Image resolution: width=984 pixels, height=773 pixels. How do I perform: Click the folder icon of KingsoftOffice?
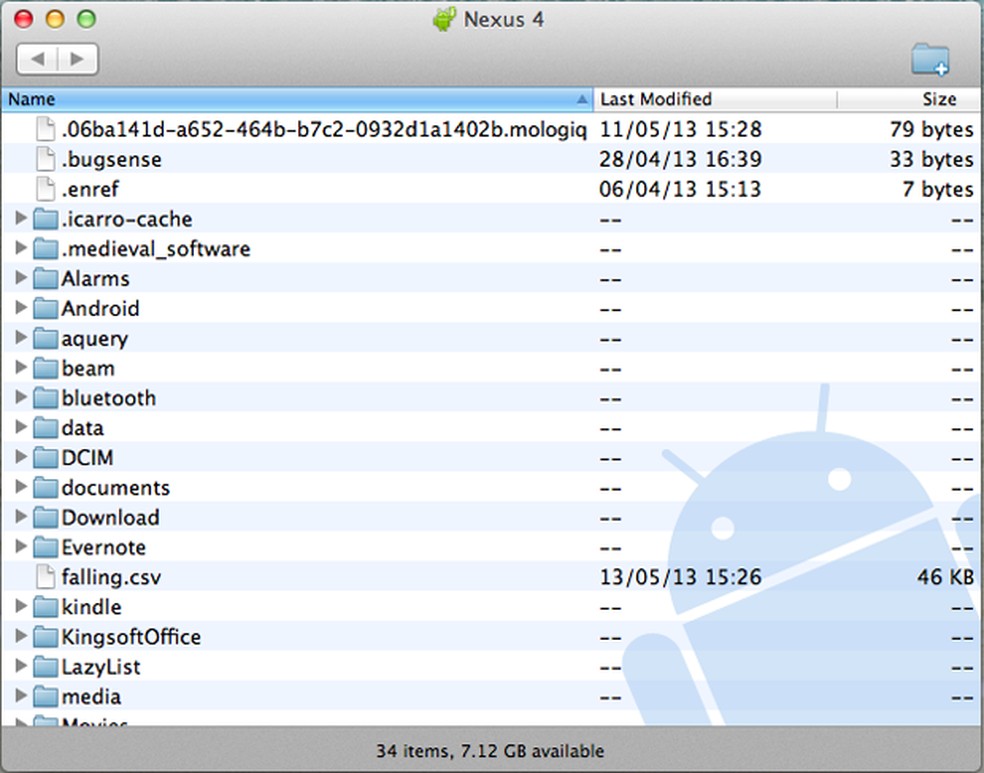pyautogui.click(x=45, y=637)
